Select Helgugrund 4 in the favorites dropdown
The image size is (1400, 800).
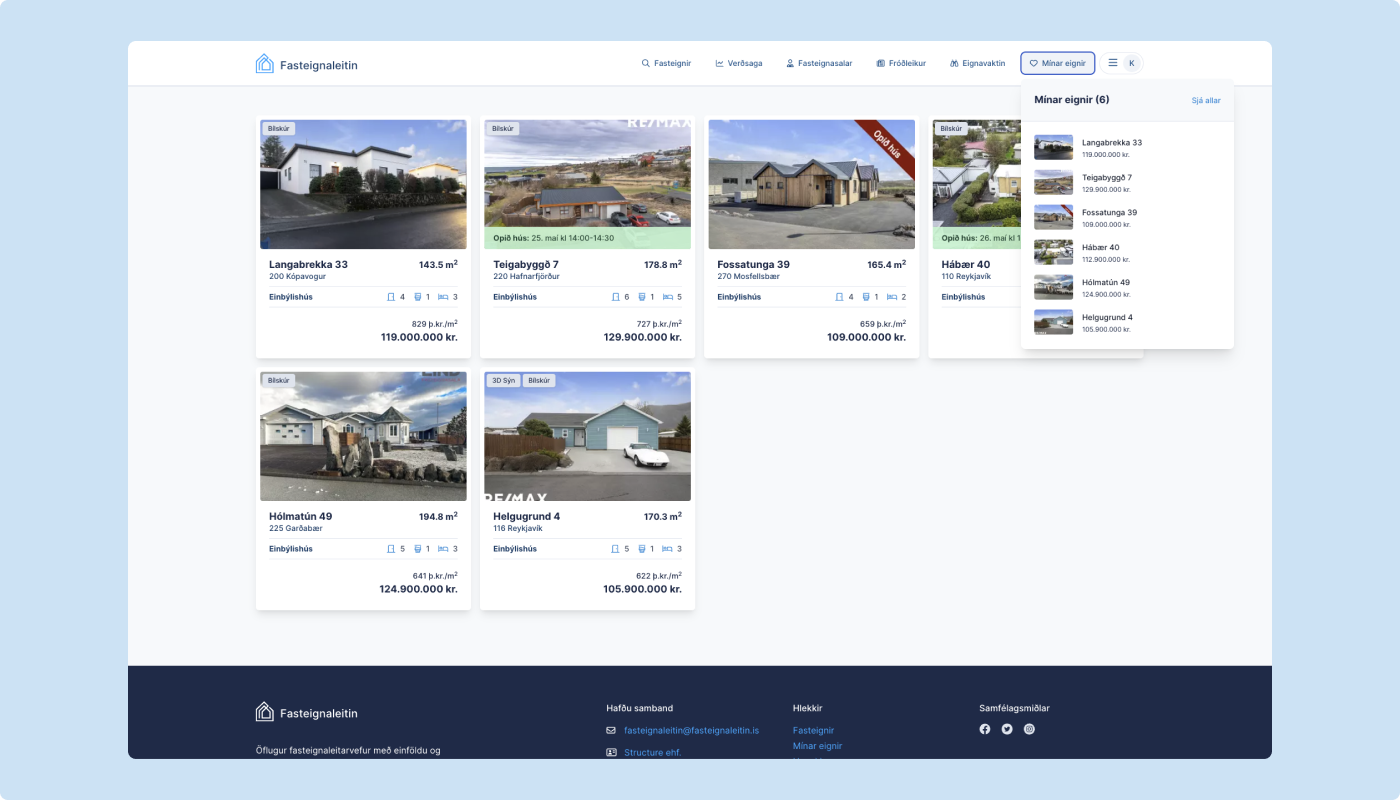tap(1127, 323)
